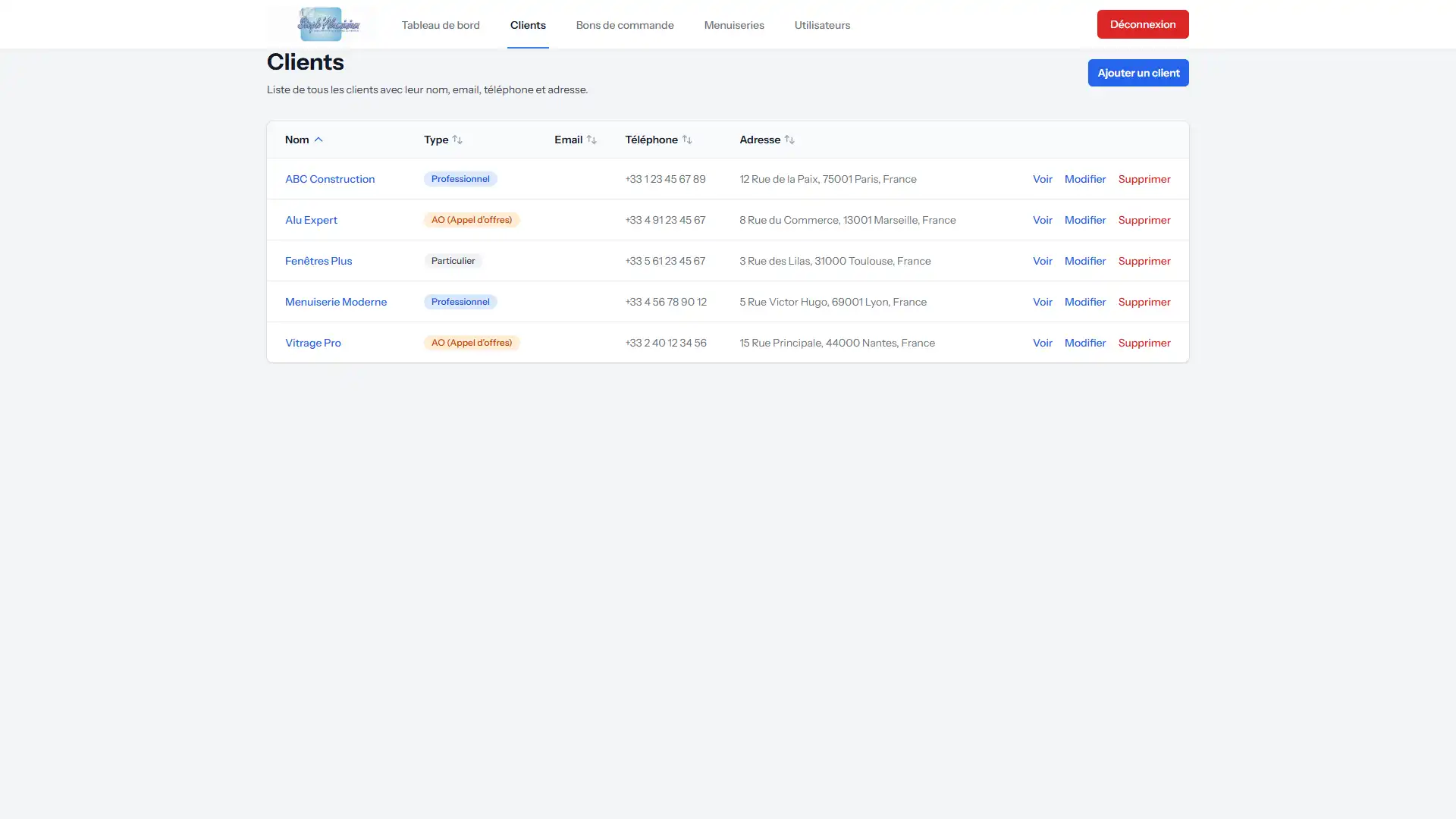The image size is (1456, 819).
Task: Click the sort arrows icon beside Type
Action: pyautogui.click(x=457, y=140)
